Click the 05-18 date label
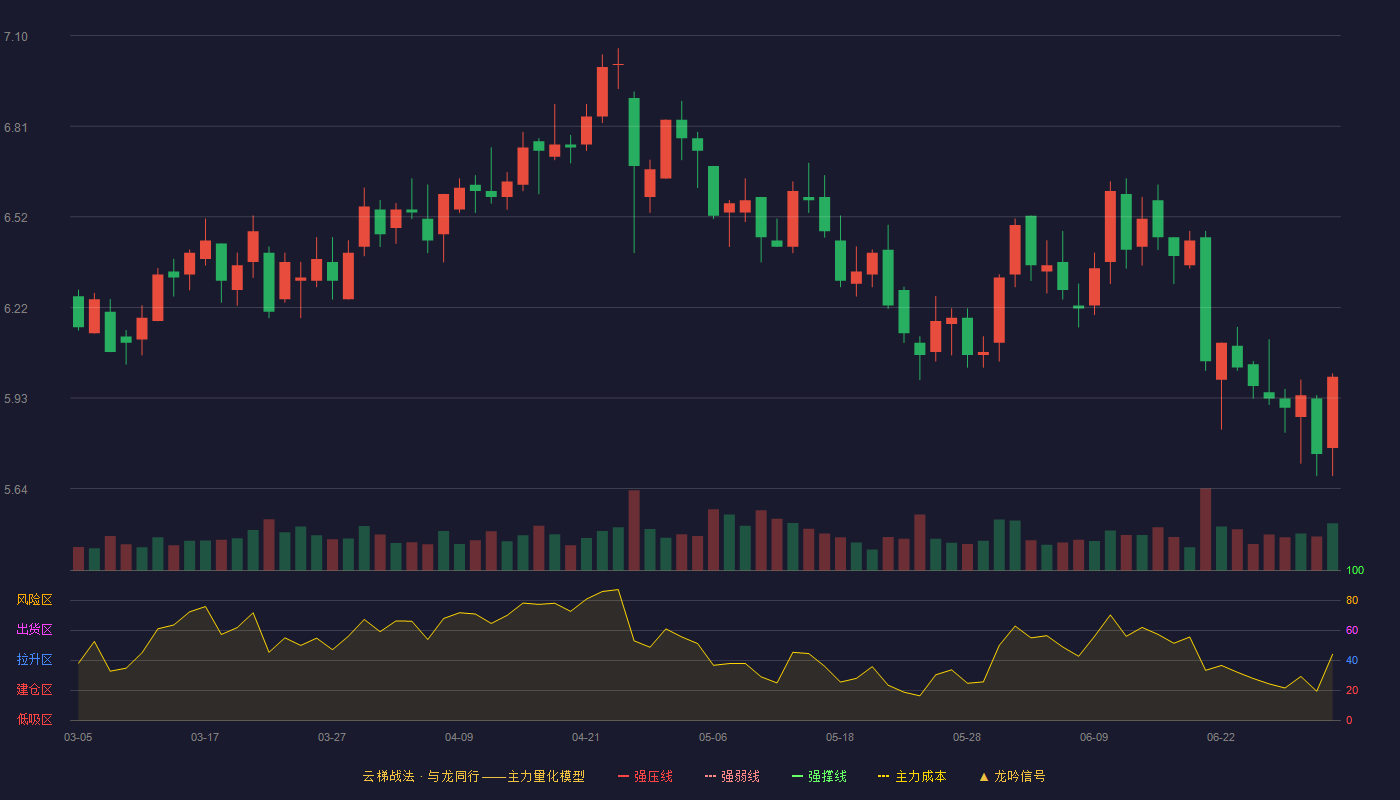1400x800 pixels. (840, 737)
